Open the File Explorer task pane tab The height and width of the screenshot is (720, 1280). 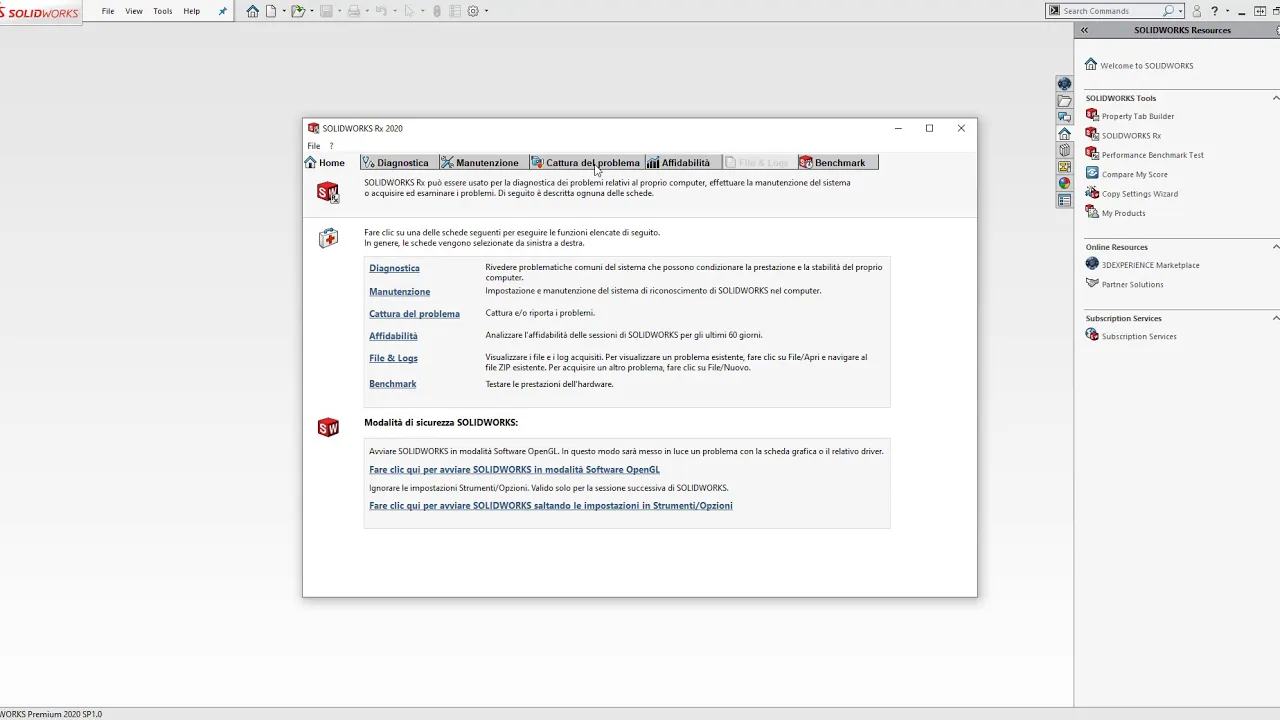pyautogui.click(x=1064, y=101)
